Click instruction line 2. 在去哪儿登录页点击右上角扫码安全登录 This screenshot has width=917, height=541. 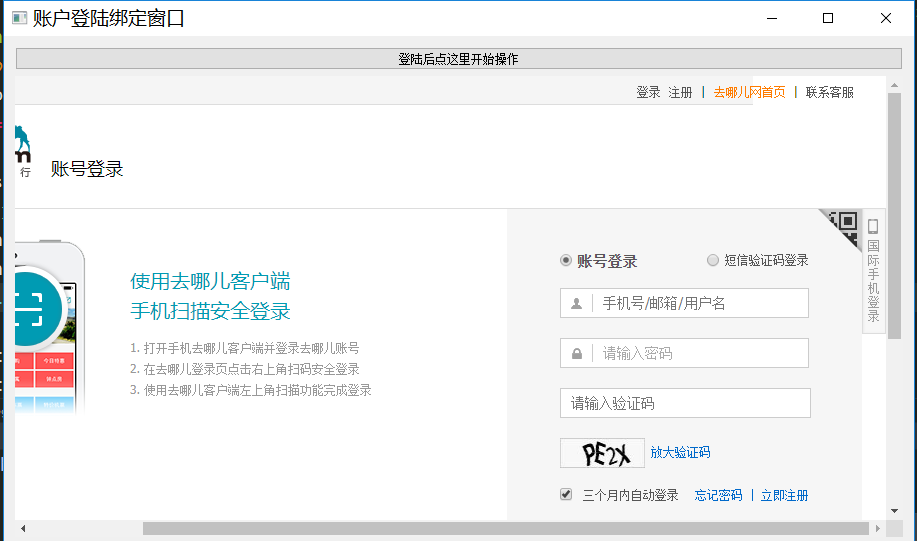(x=244, y=369)
